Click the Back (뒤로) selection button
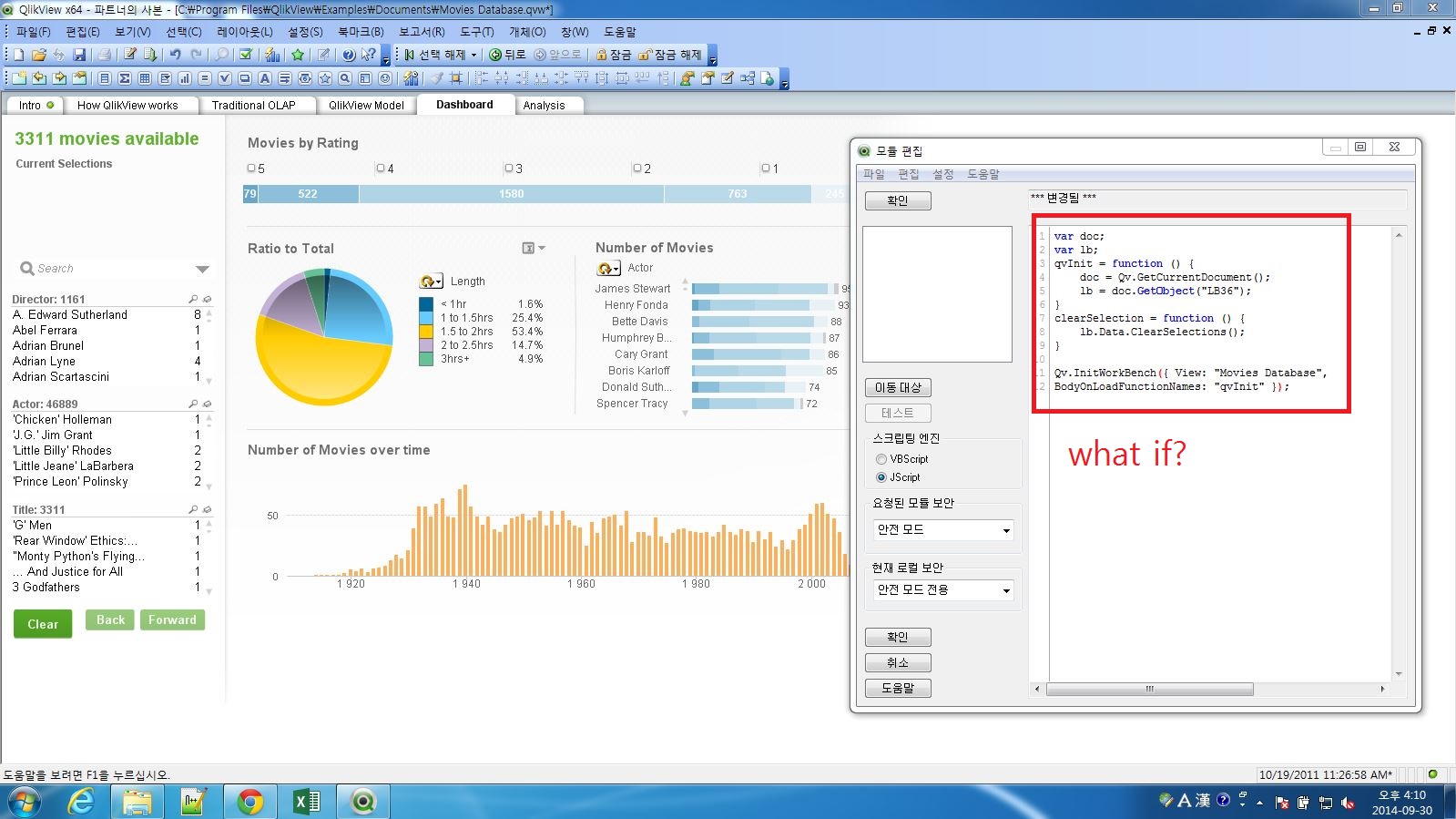This screenshot has height=819, width=1456. [507, 55]
